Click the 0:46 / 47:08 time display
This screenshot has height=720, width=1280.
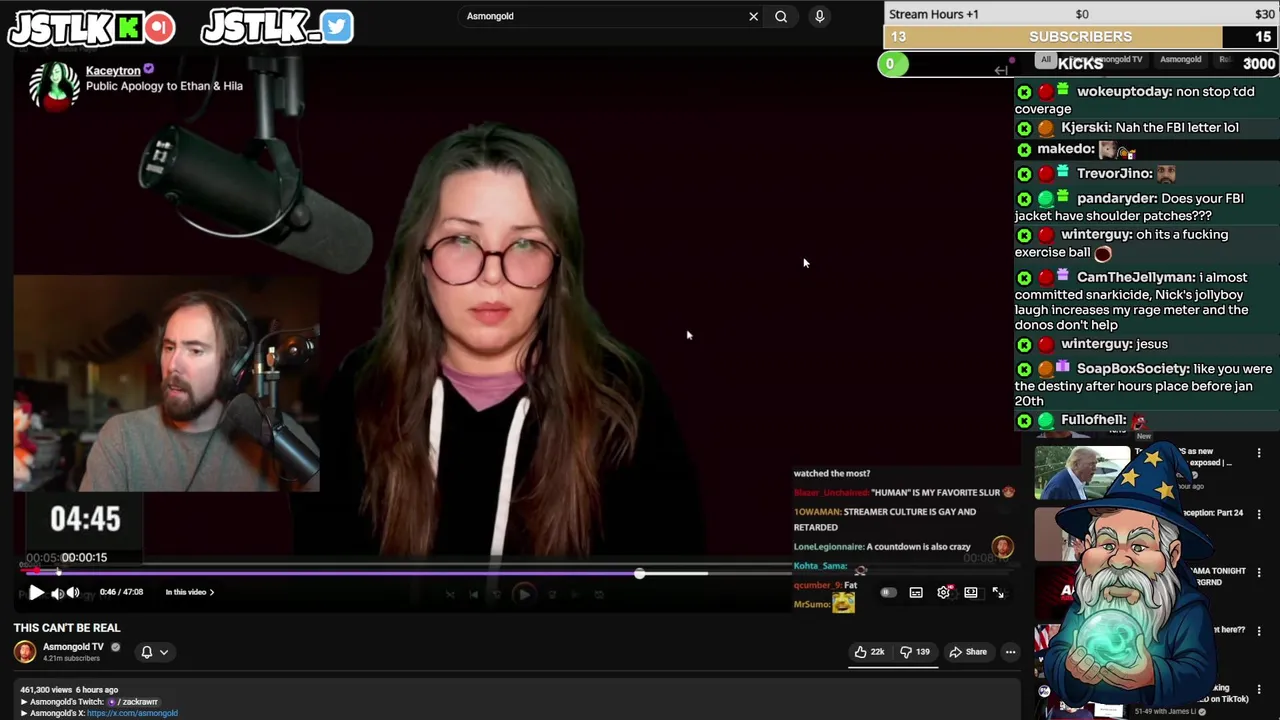pyautogui.click(x=121, y=592)
